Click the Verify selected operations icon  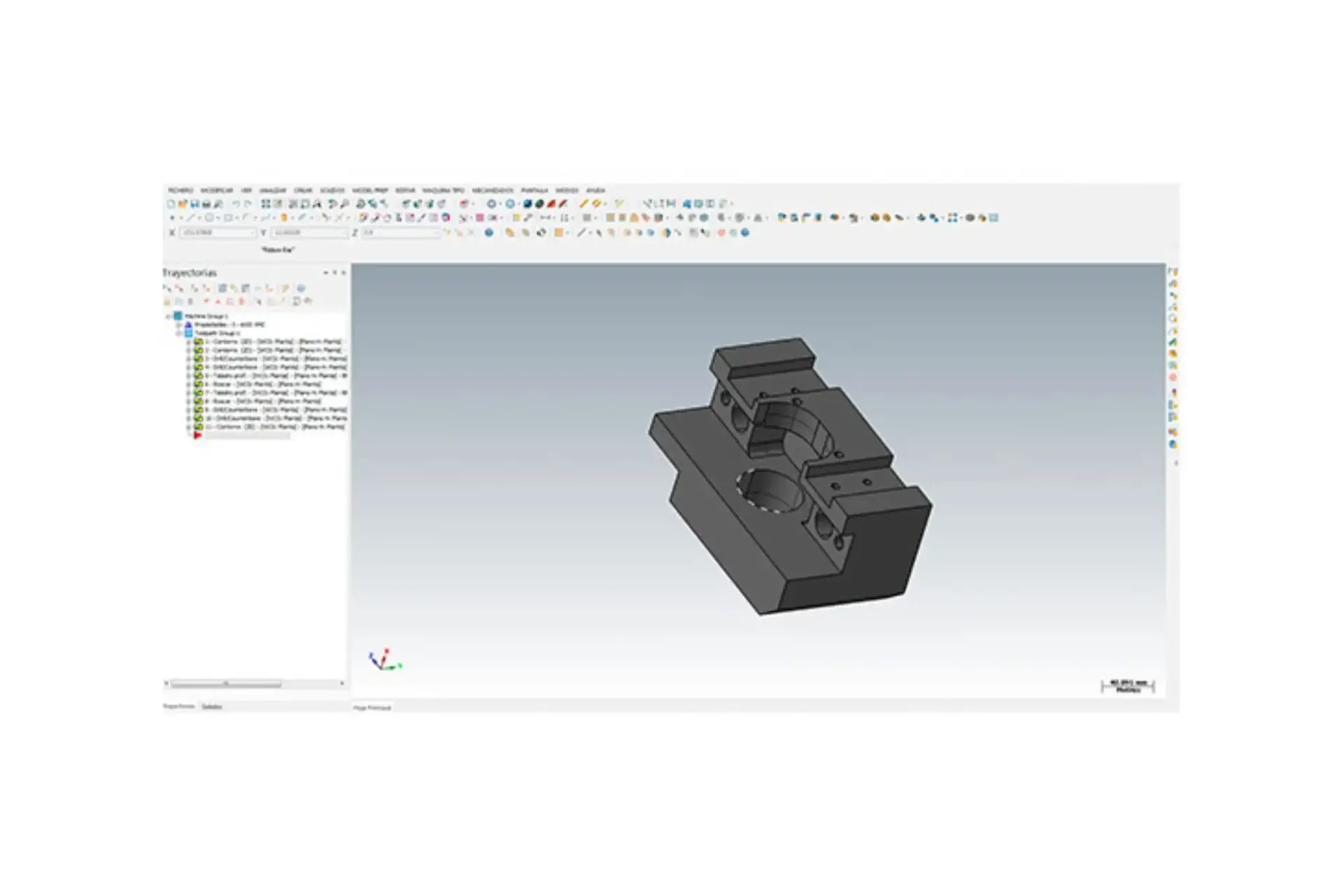coord(234,287)
